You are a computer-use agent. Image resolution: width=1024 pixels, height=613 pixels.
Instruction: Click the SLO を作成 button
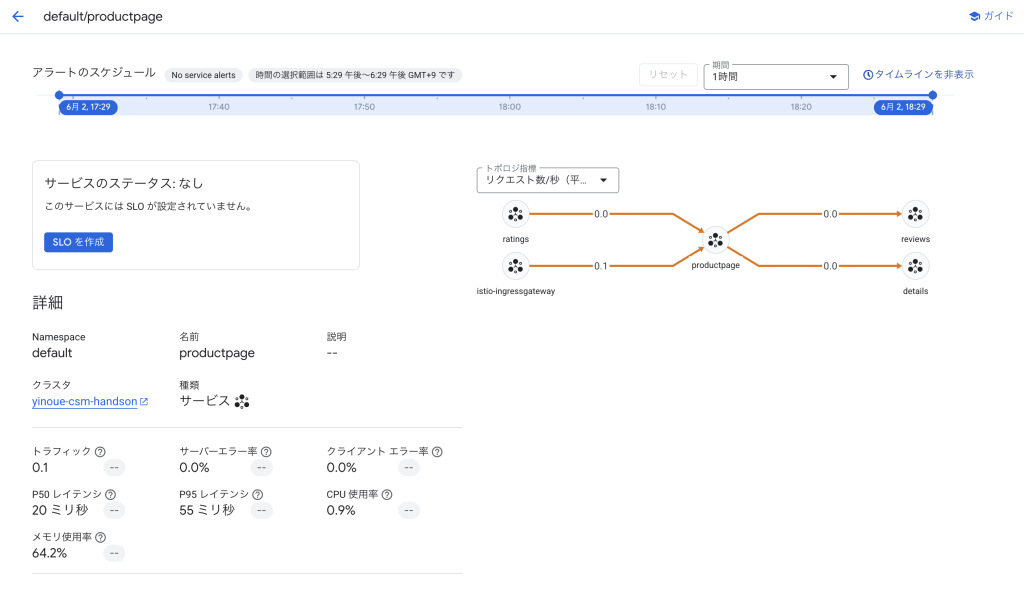(x=78, y=242)
